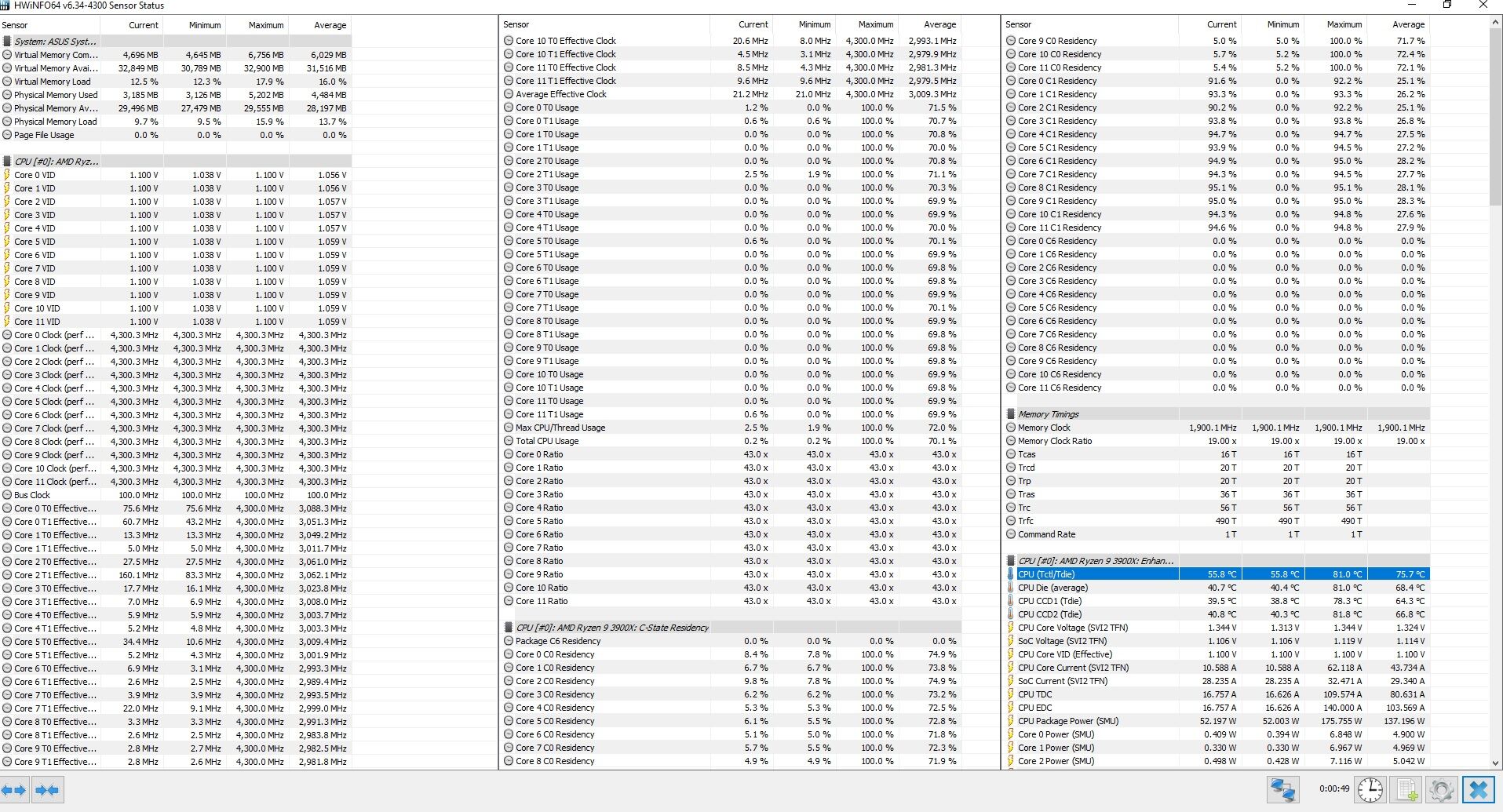The height and width of the screenshot is (812, 1503).
Task: Select the Core 11 Clock (perf... row
Action: coord(176,482)
